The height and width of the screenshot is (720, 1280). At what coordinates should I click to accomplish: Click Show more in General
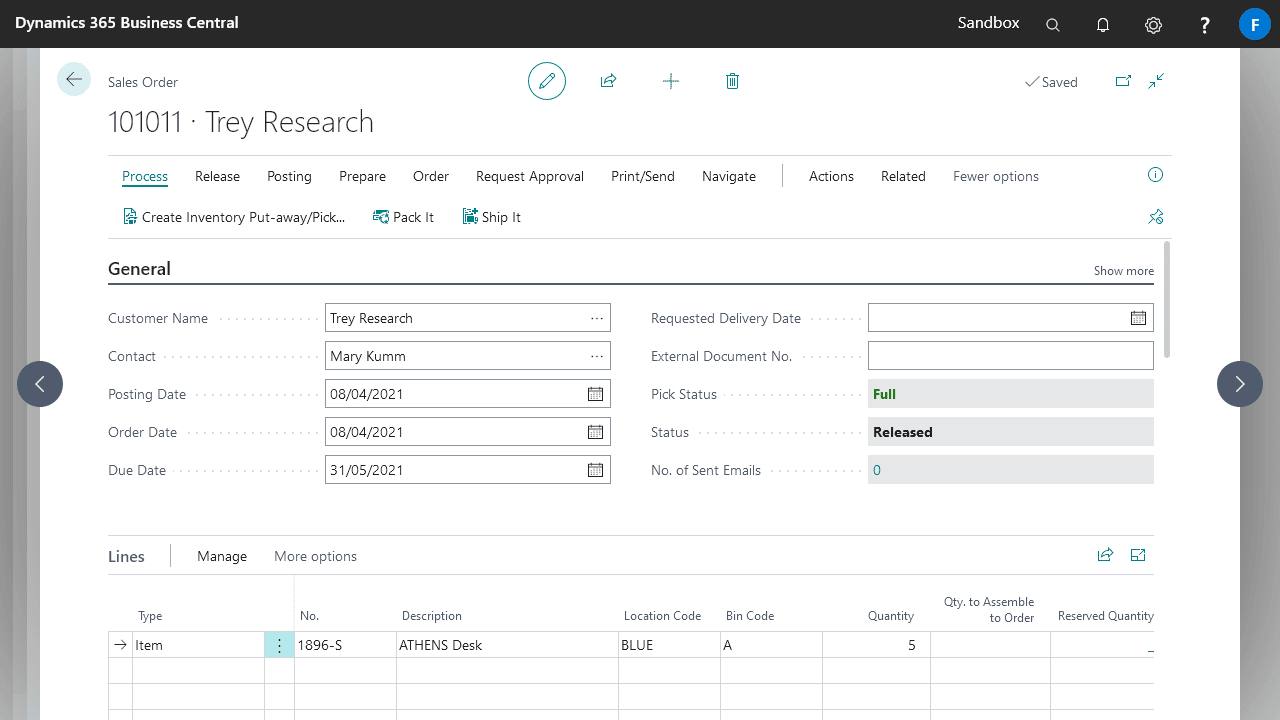(x=1123, y=271)
